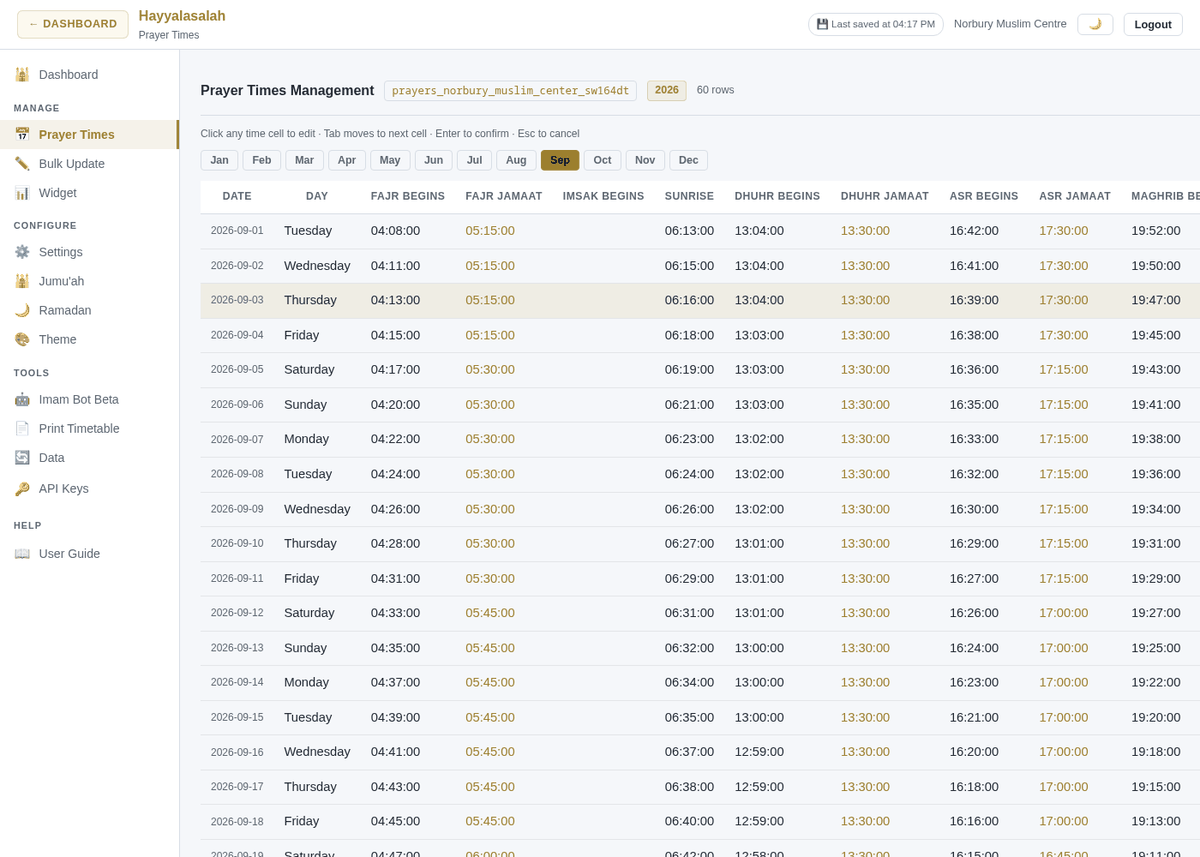This screenshot has height=857, width=1200.
Task: Click the date cell 2026-09-18
Action: [237, 822]
